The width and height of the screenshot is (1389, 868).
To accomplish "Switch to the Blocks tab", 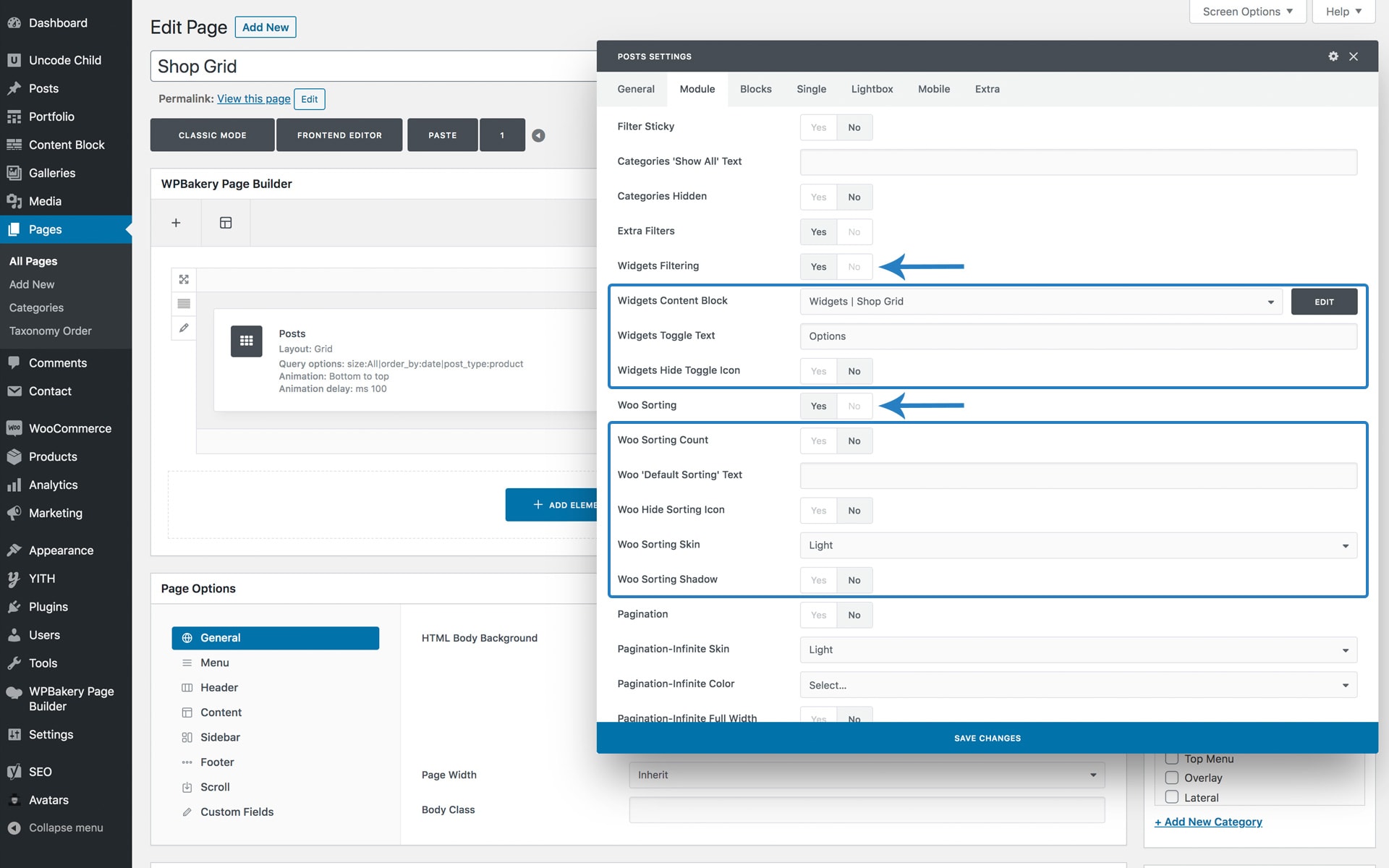I will click(x=755, y=89).
